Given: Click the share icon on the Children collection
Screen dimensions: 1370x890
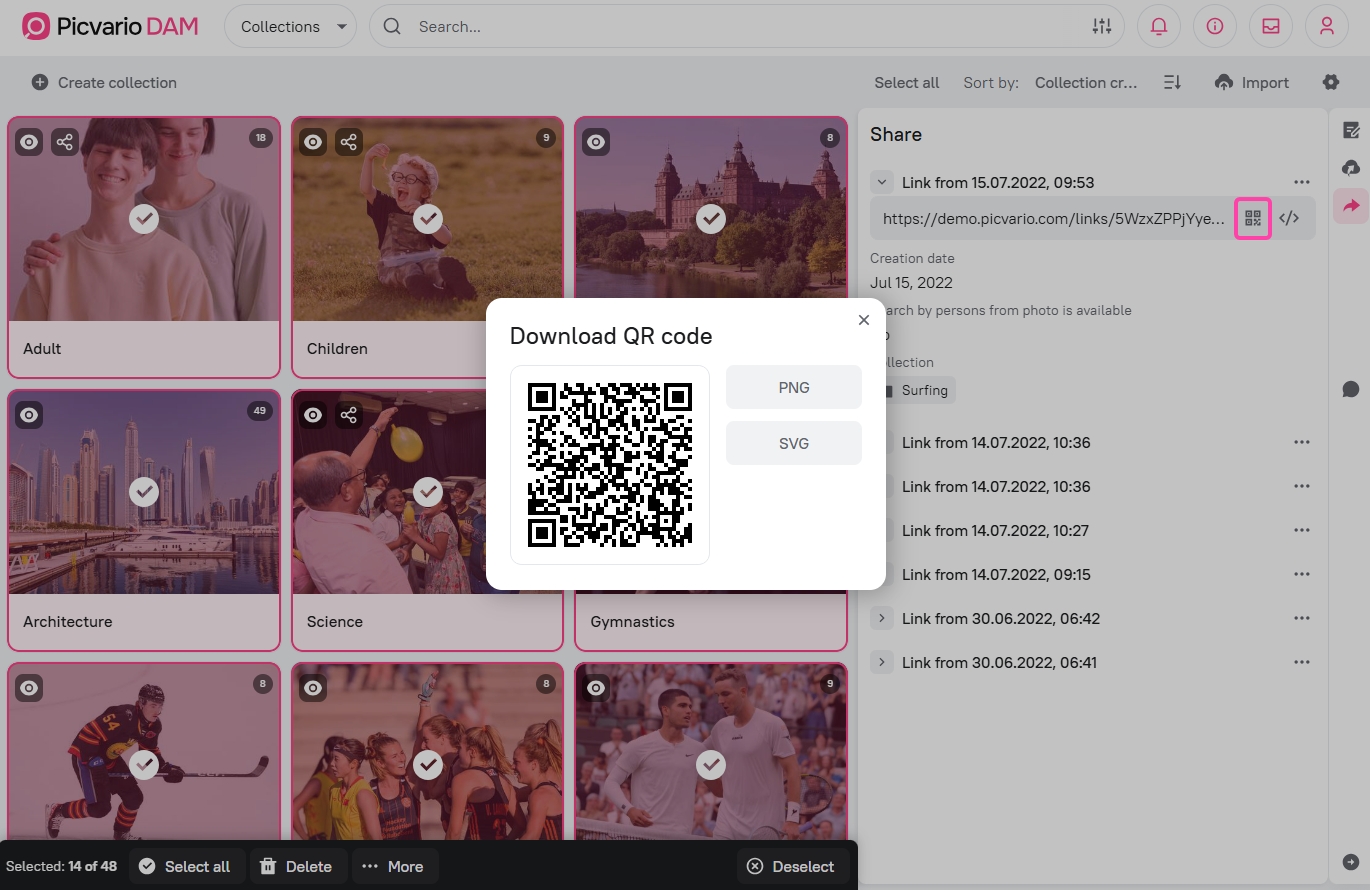Looking at the screenshot, I should click(348, 142).
